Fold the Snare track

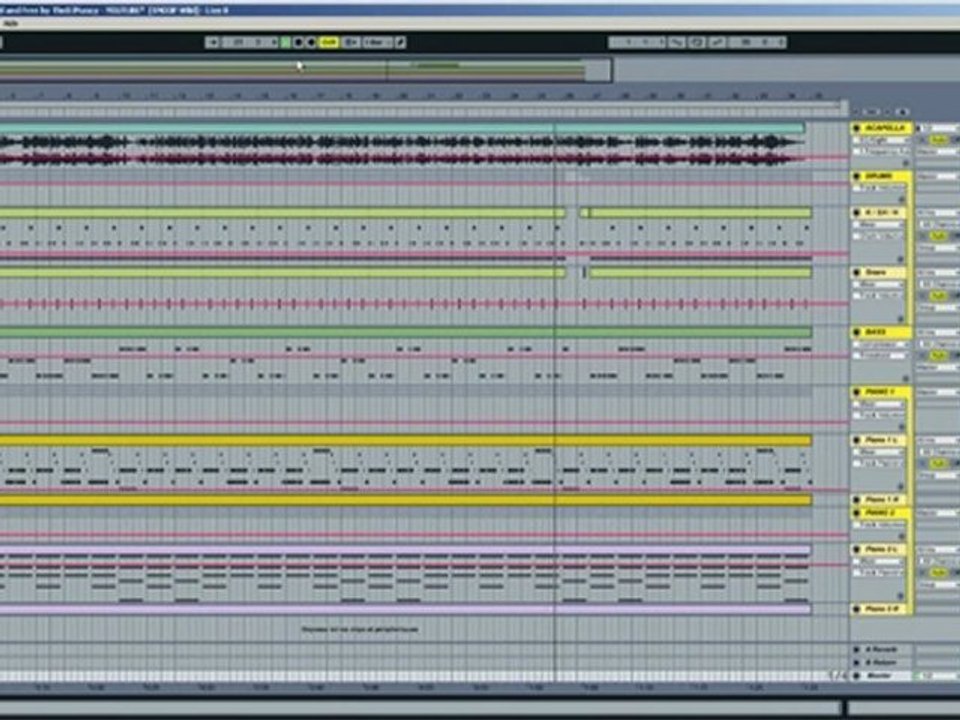[856, 272]
